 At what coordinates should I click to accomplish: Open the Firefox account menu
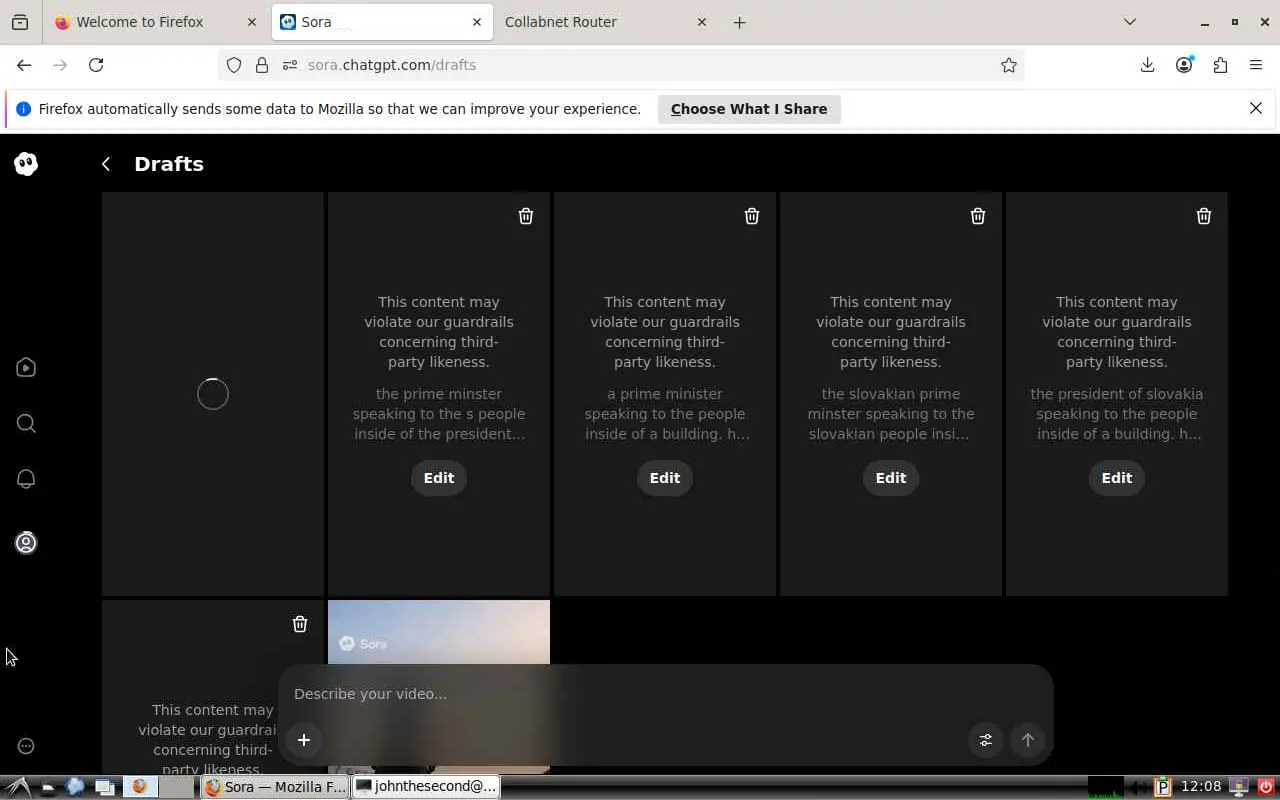click(1184, 65)
